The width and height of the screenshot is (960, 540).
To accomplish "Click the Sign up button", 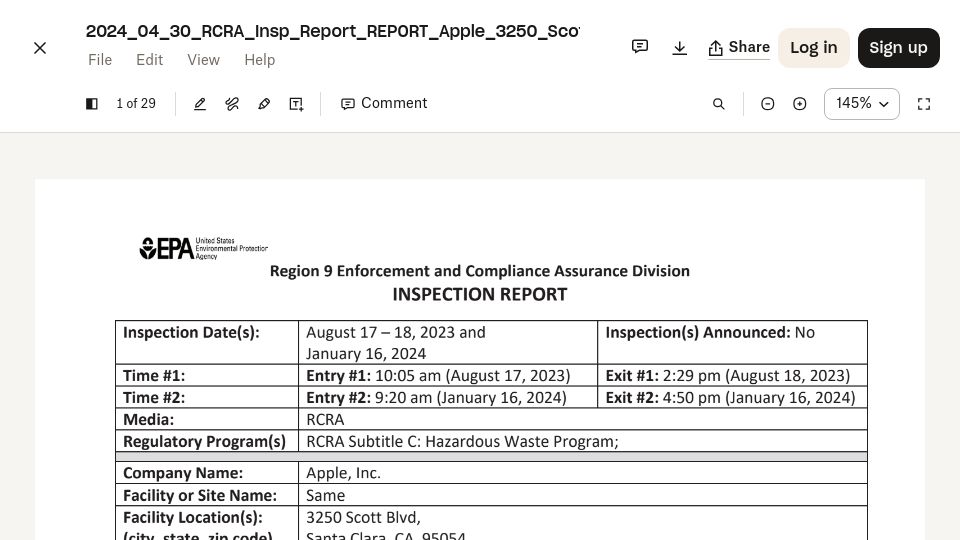I will (x=898, y=48).
